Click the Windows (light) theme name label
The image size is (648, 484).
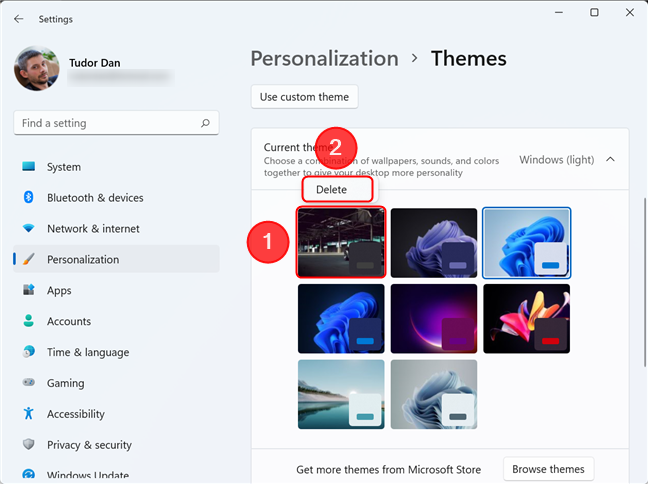[557, 160]
